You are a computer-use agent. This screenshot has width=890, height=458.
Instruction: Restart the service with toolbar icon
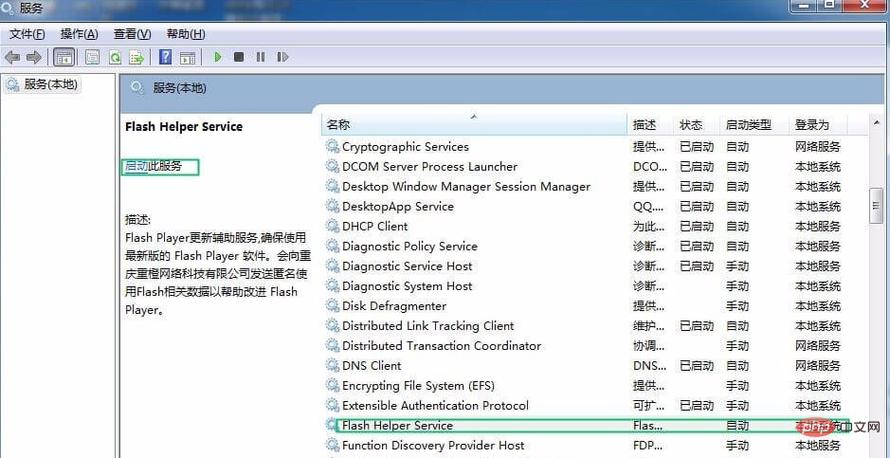282,57
